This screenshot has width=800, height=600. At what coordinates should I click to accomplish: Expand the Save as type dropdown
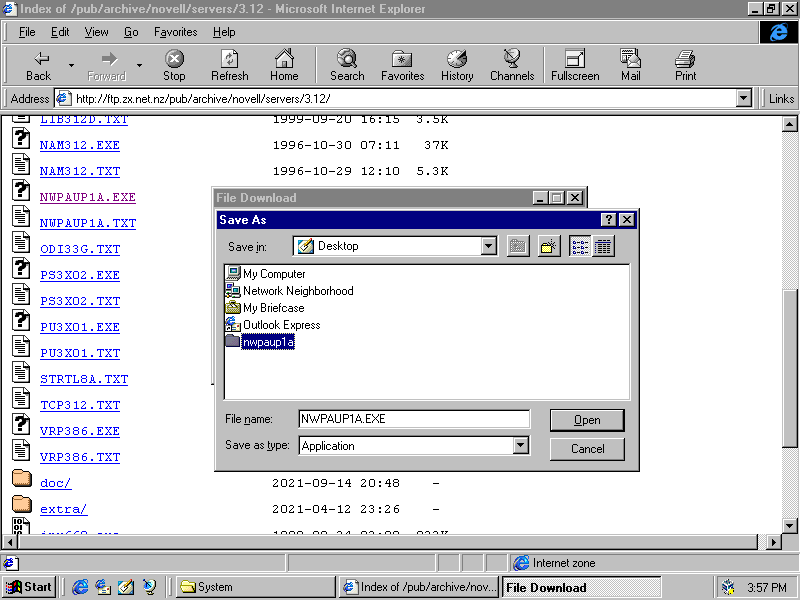coord(520,445)
